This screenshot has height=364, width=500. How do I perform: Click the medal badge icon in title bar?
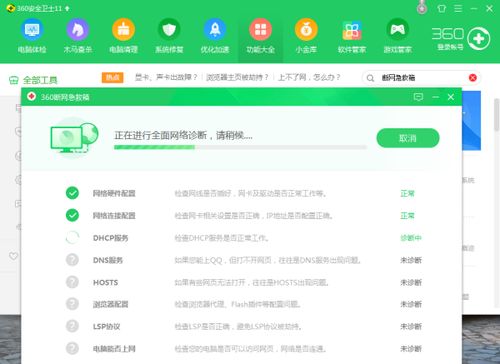pyautogui.click(x=422, y=7)
